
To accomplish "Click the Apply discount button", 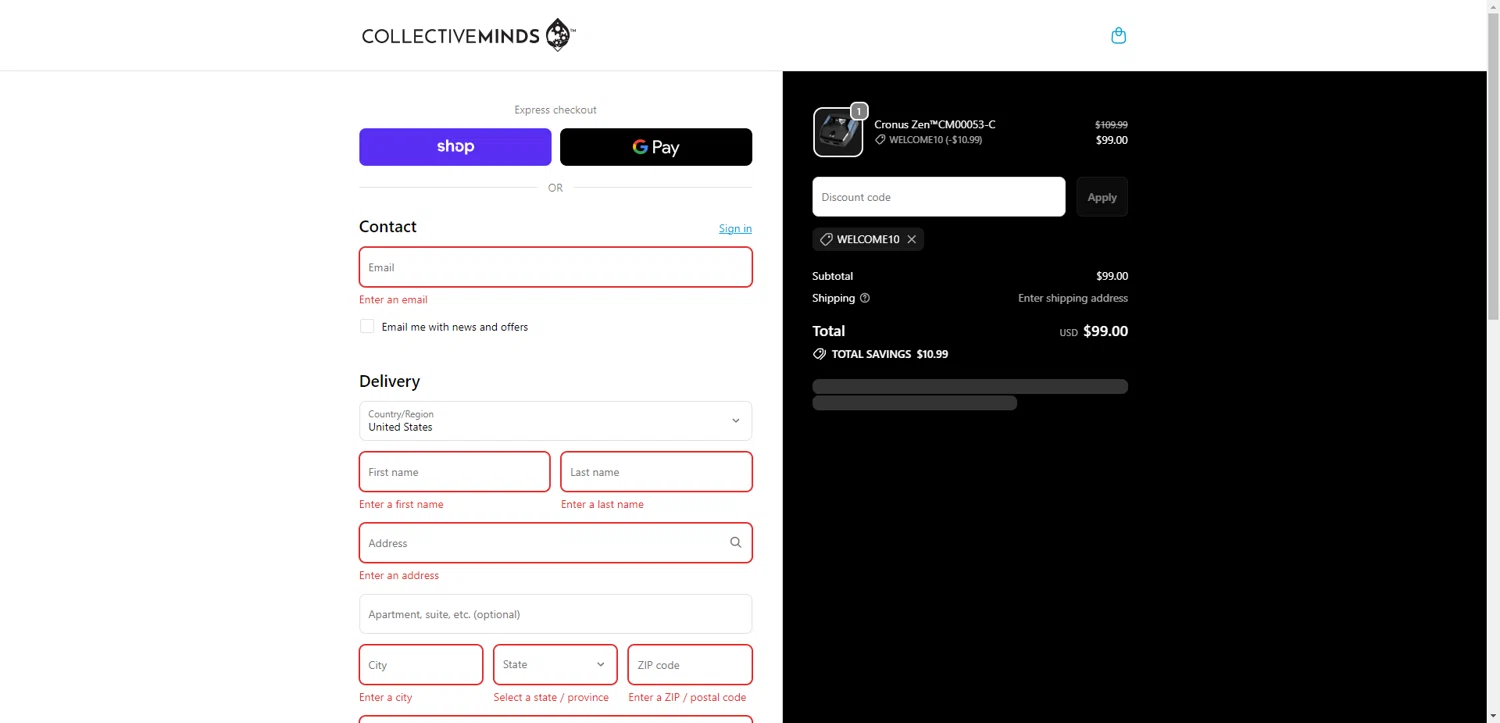I will pyautogui.click(x=1102, y=197).
